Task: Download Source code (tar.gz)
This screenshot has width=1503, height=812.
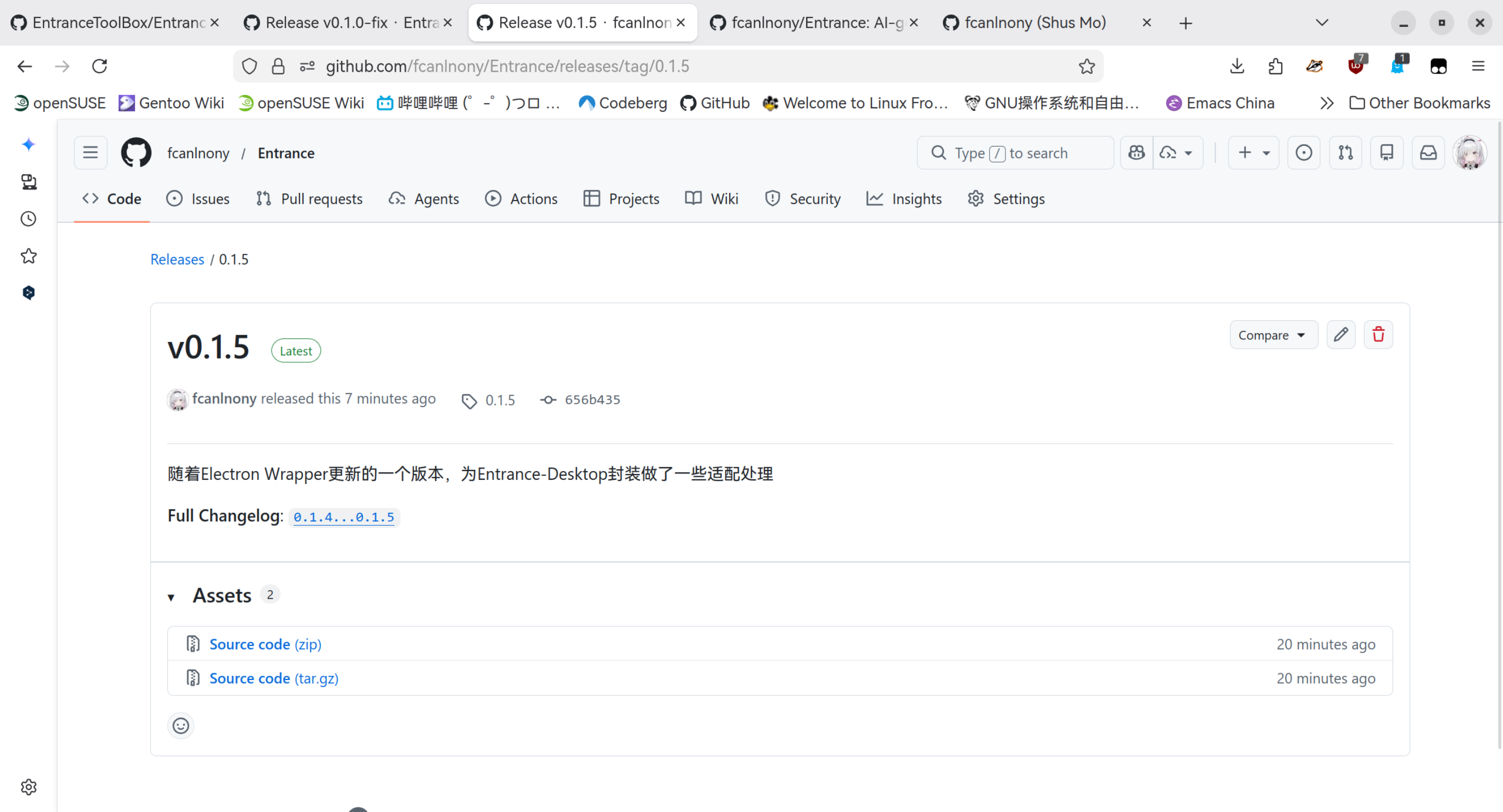Action: 274,678
